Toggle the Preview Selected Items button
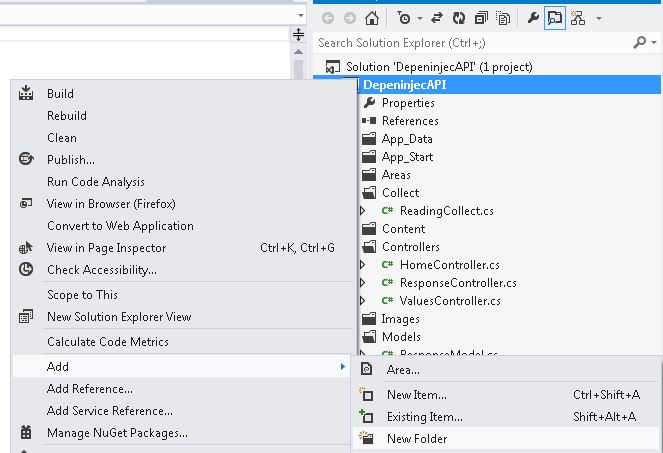 555,18
